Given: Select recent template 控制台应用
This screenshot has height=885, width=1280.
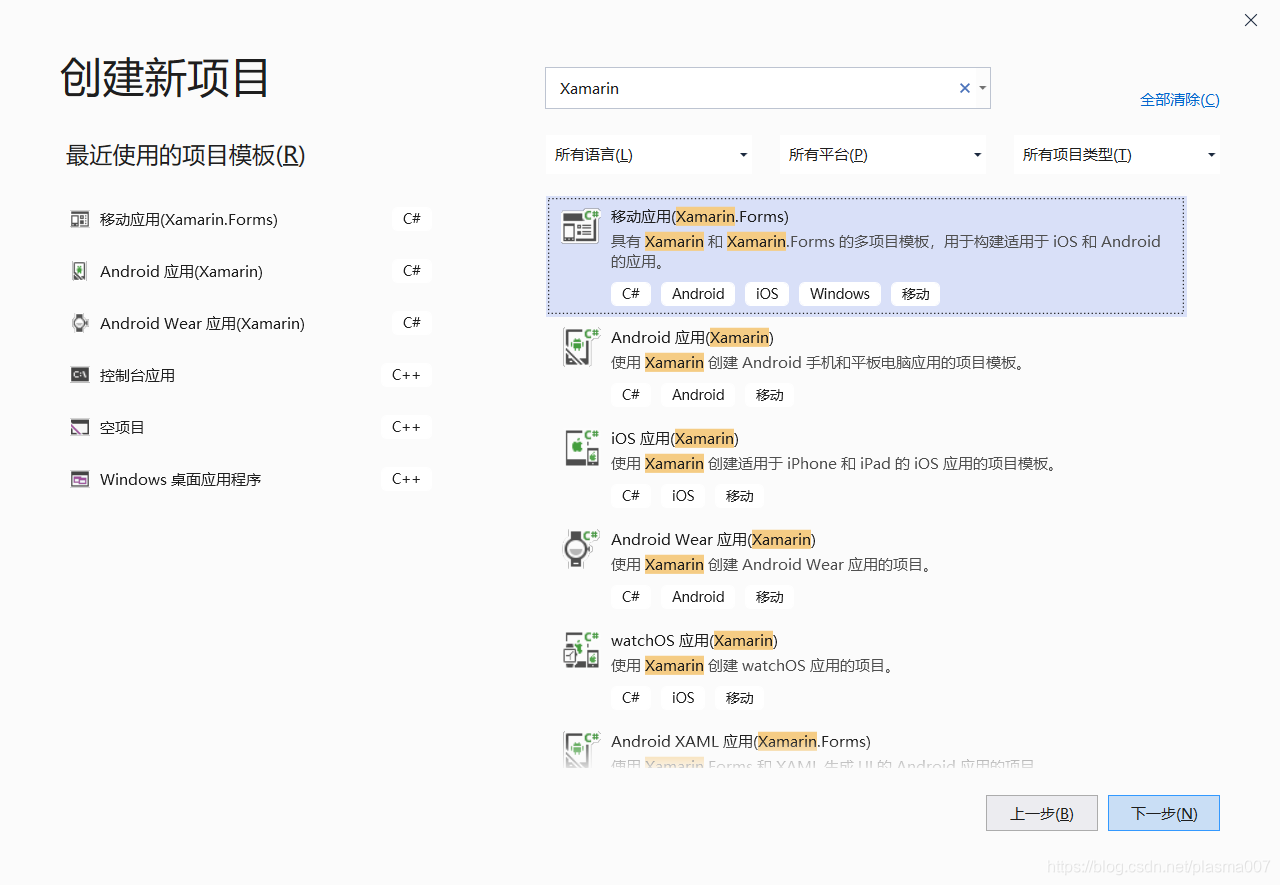Looking at the screenshot, I should [250, 375].
